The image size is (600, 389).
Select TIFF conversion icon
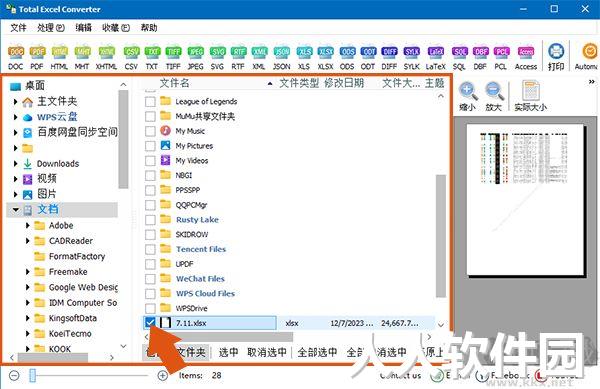173,57
